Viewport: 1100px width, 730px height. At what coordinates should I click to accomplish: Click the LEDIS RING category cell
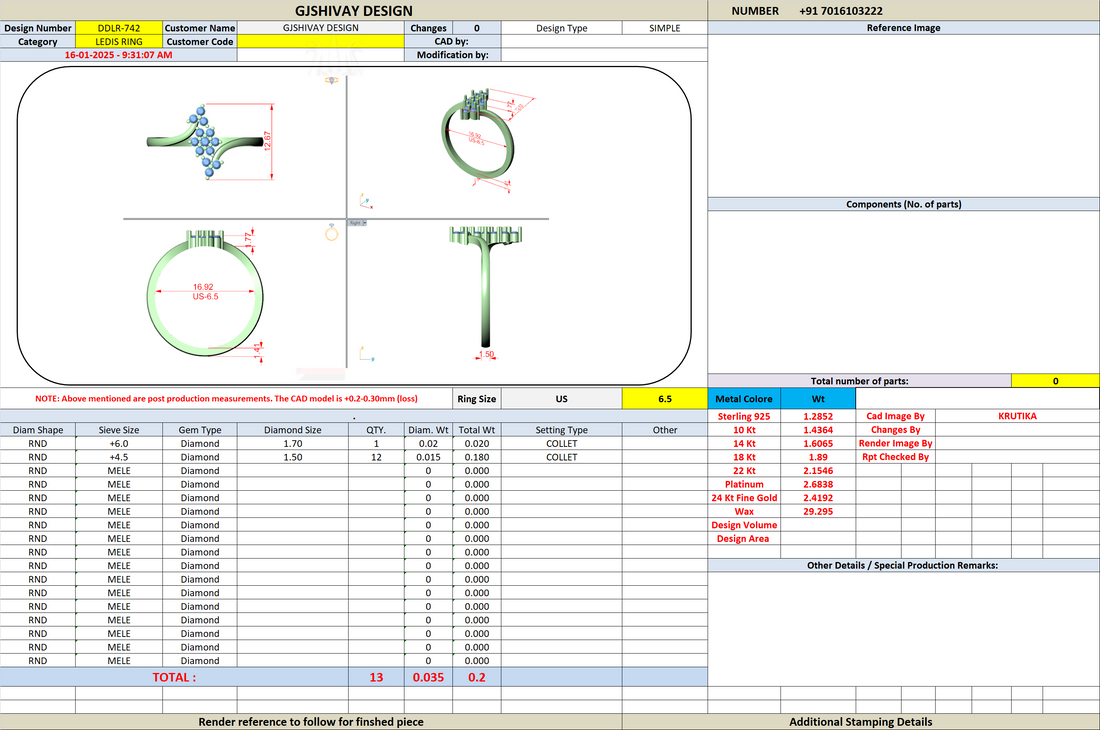pyautogui.click(x=119, y=41)
